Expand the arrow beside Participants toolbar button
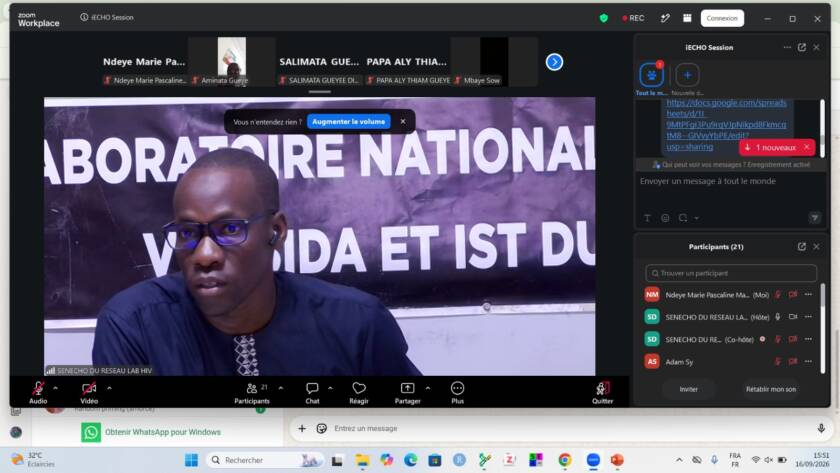840x473 pixels. coord(281,388)
